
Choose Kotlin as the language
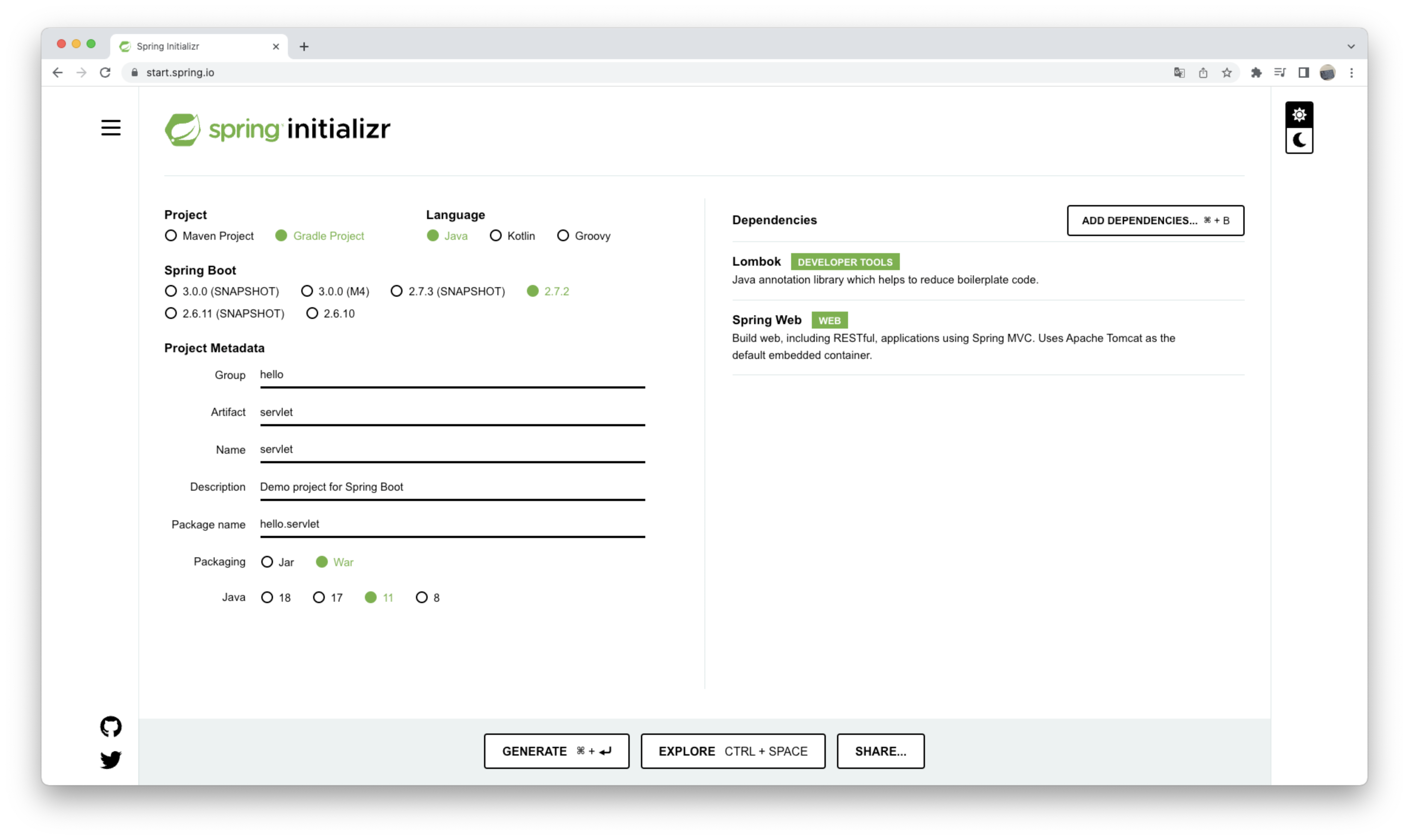coord(496,235)
